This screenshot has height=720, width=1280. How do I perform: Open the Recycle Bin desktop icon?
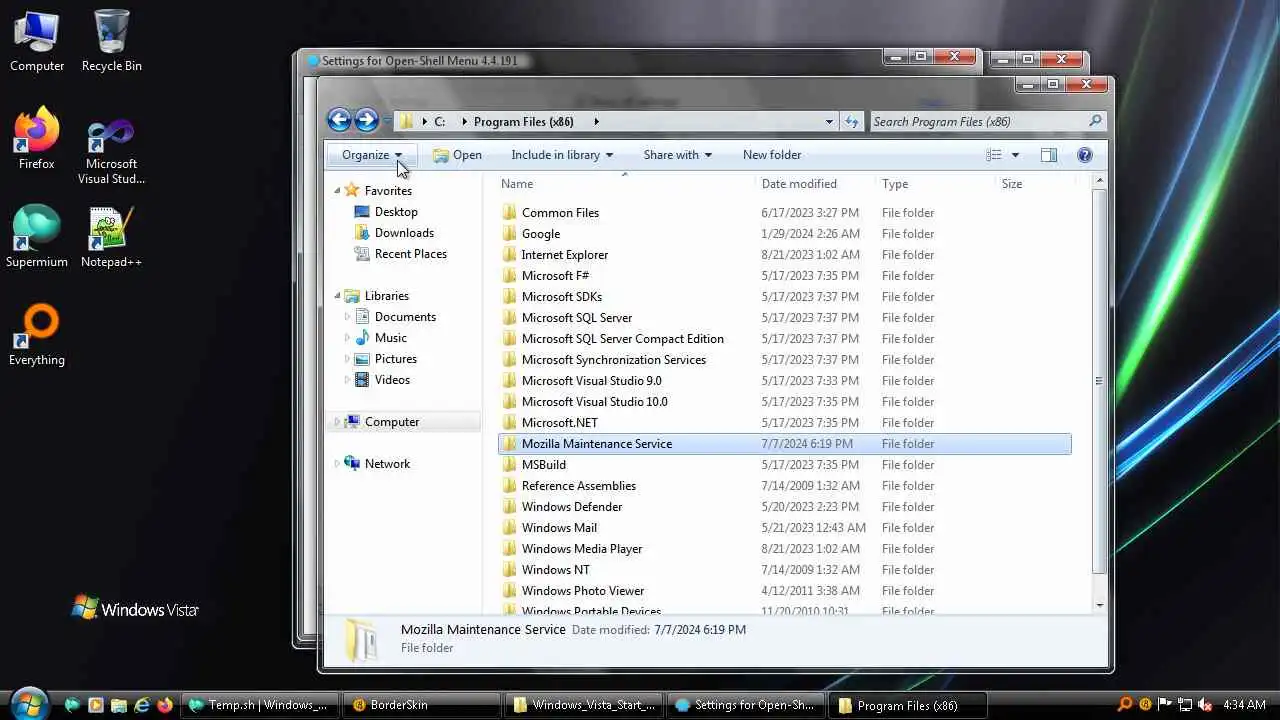point(111,42)
